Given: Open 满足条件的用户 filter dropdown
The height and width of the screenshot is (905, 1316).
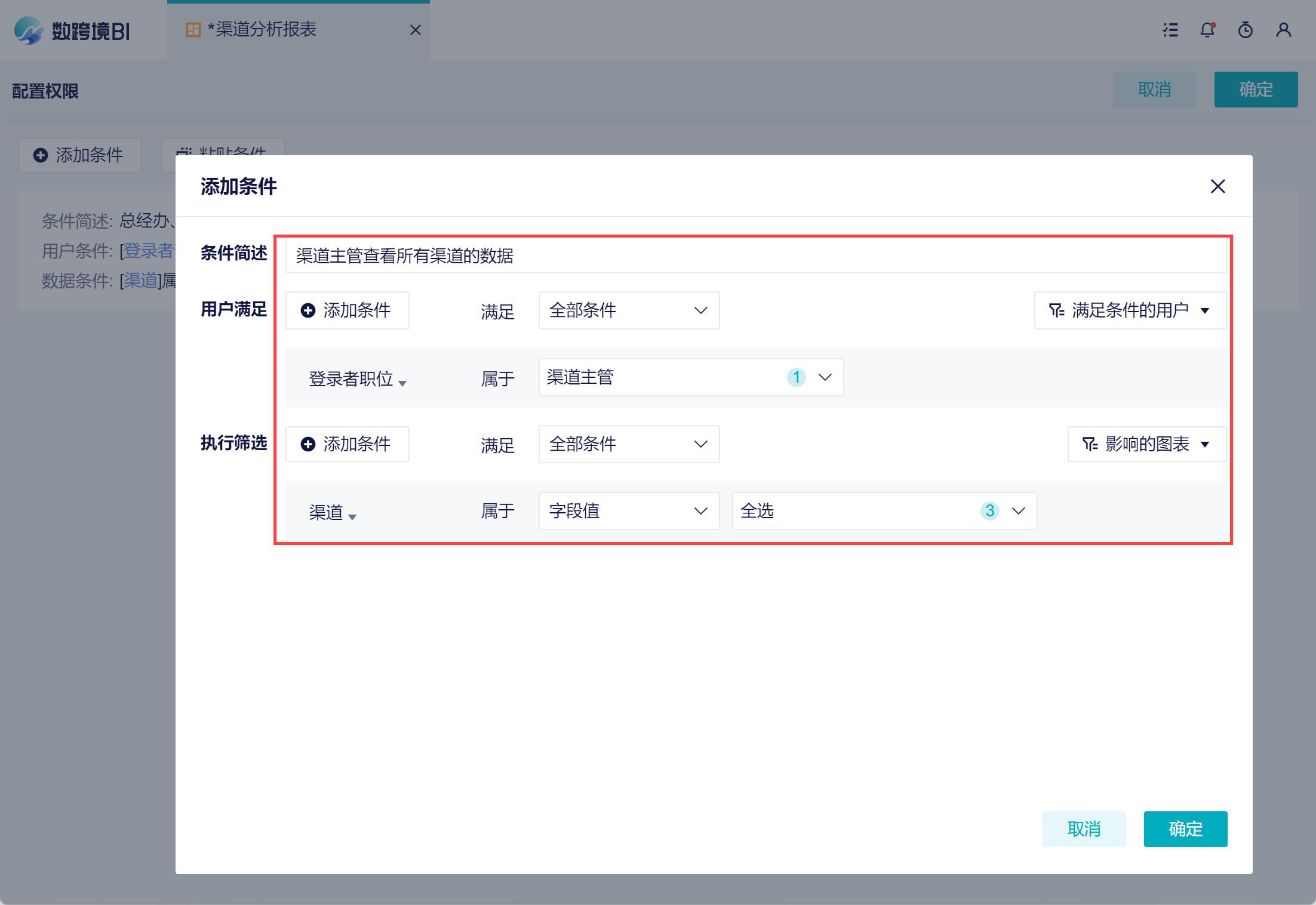Looking at the screenshot, I should [1130, 310].
